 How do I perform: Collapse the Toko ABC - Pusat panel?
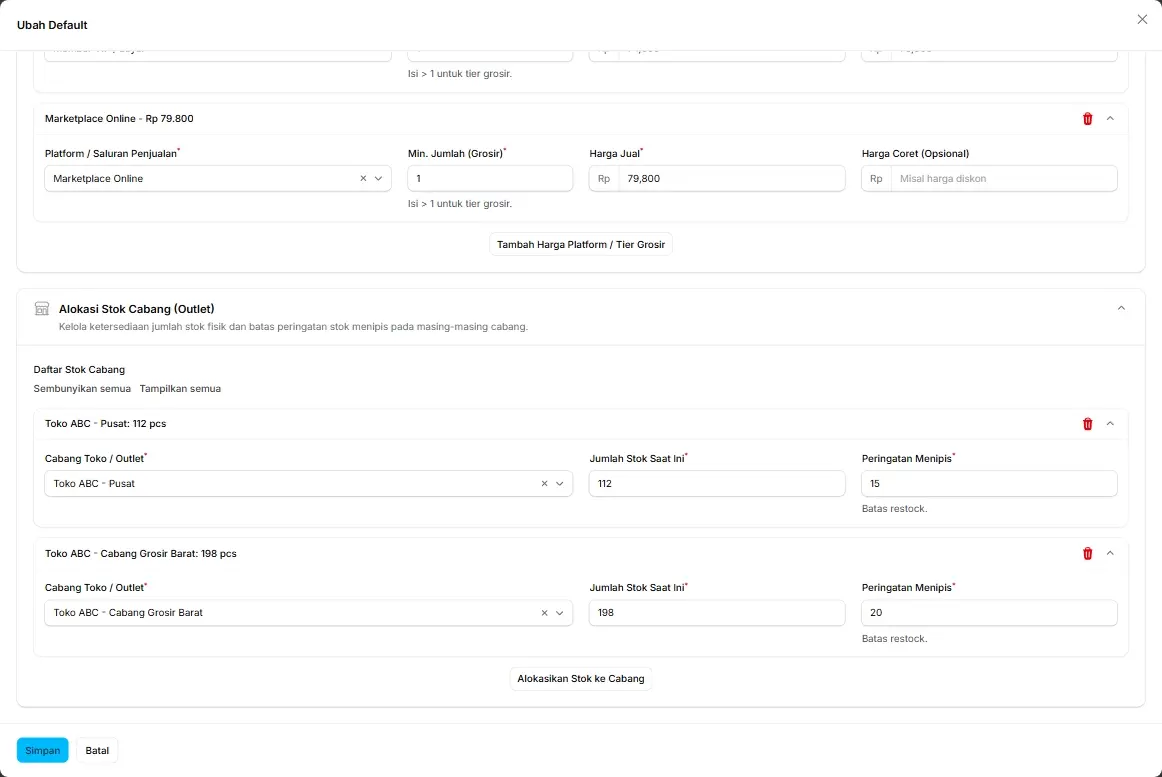tap(1110, 424)
